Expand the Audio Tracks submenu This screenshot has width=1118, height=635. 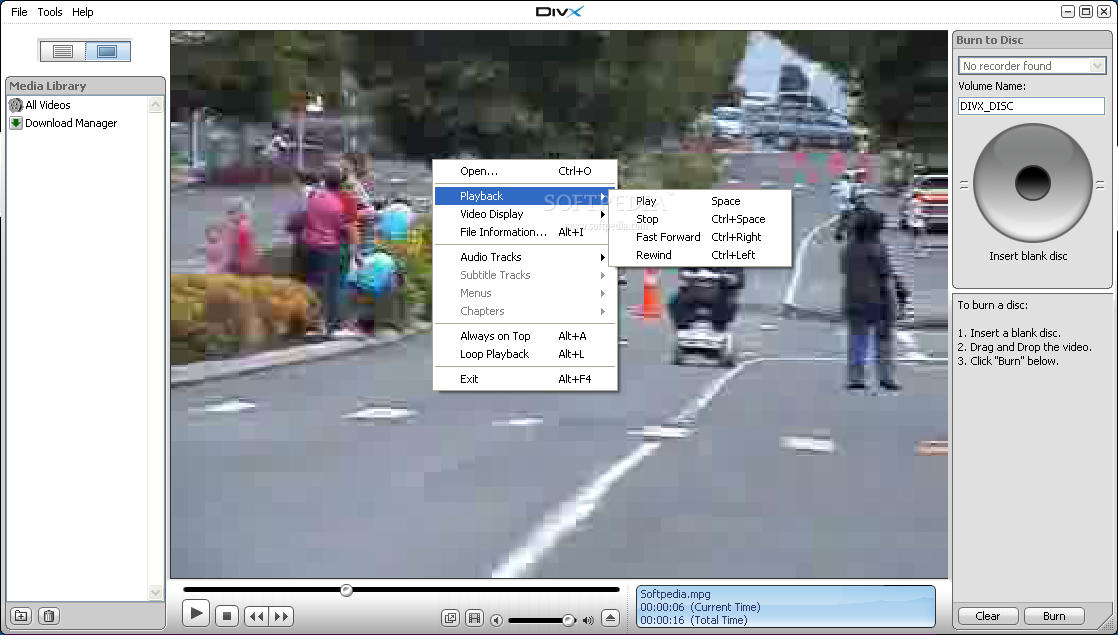525,257
